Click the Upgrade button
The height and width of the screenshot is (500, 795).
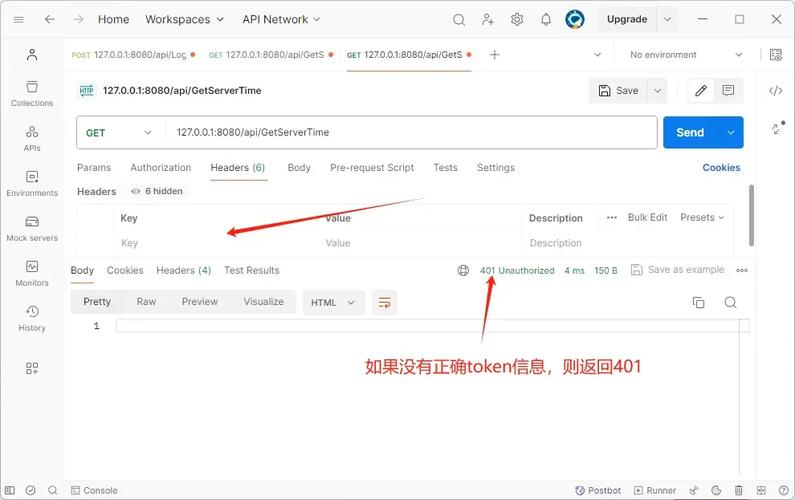627,20
